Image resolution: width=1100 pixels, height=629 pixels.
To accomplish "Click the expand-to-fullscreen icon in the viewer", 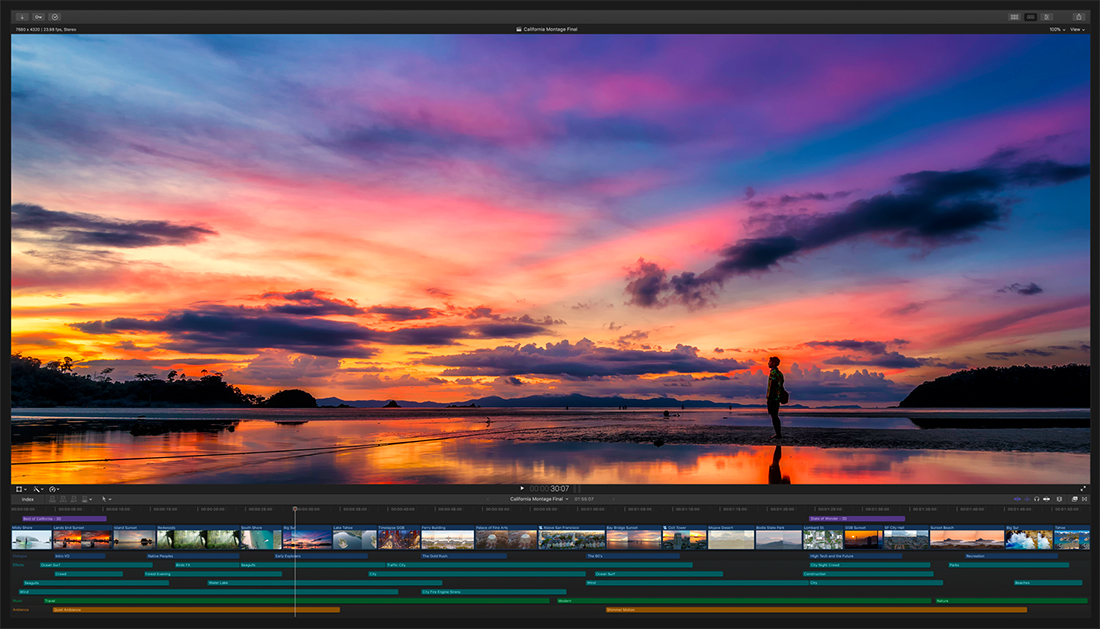I will tap(1083, 489).
